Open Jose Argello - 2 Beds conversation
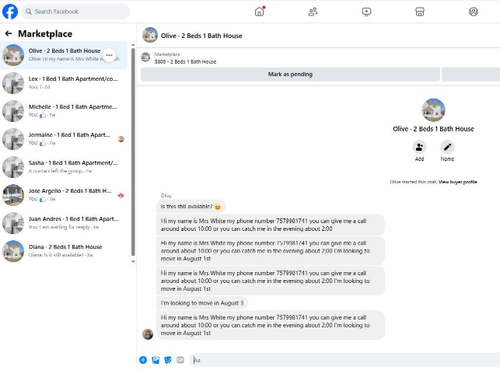 (64, 195)
